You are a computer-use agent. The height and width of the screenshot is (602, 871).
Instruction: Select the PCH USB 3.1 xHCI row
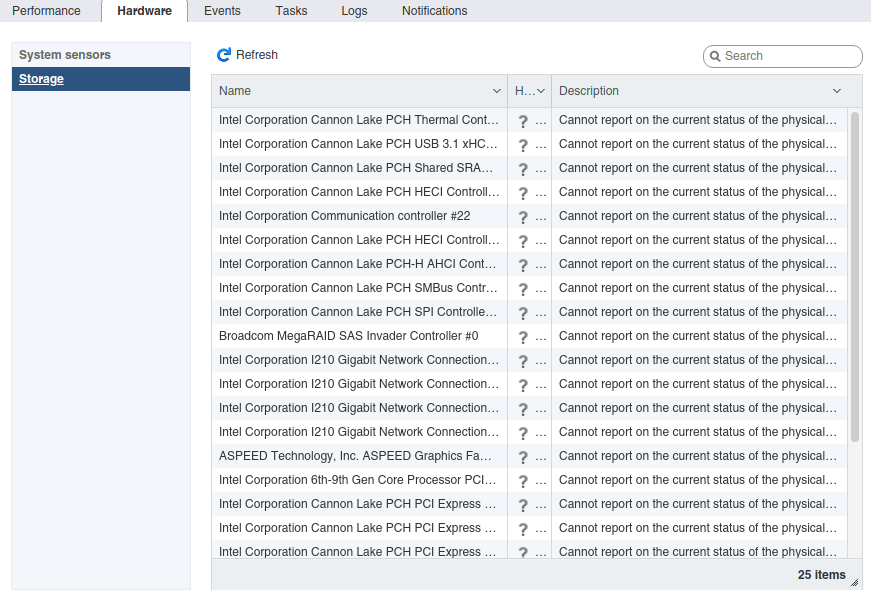(x=358, y=144)
